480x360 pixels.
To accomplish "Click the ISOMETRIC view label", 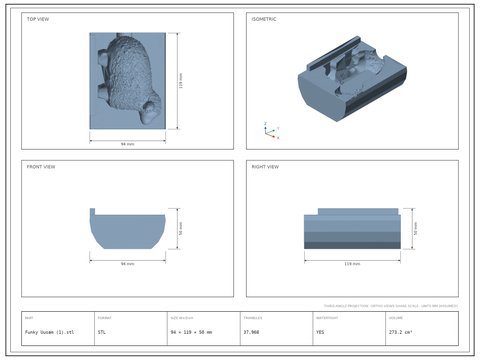I will (x=264, y=19).
